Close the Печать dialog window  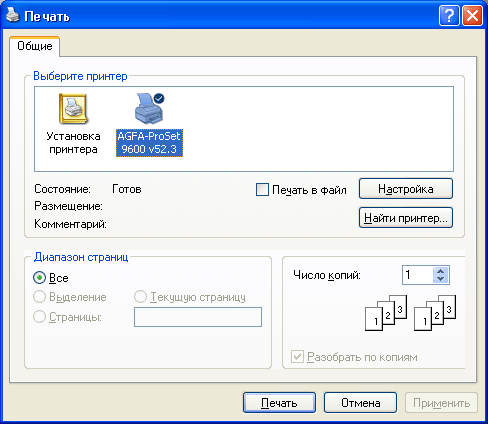tap(472, 15)
